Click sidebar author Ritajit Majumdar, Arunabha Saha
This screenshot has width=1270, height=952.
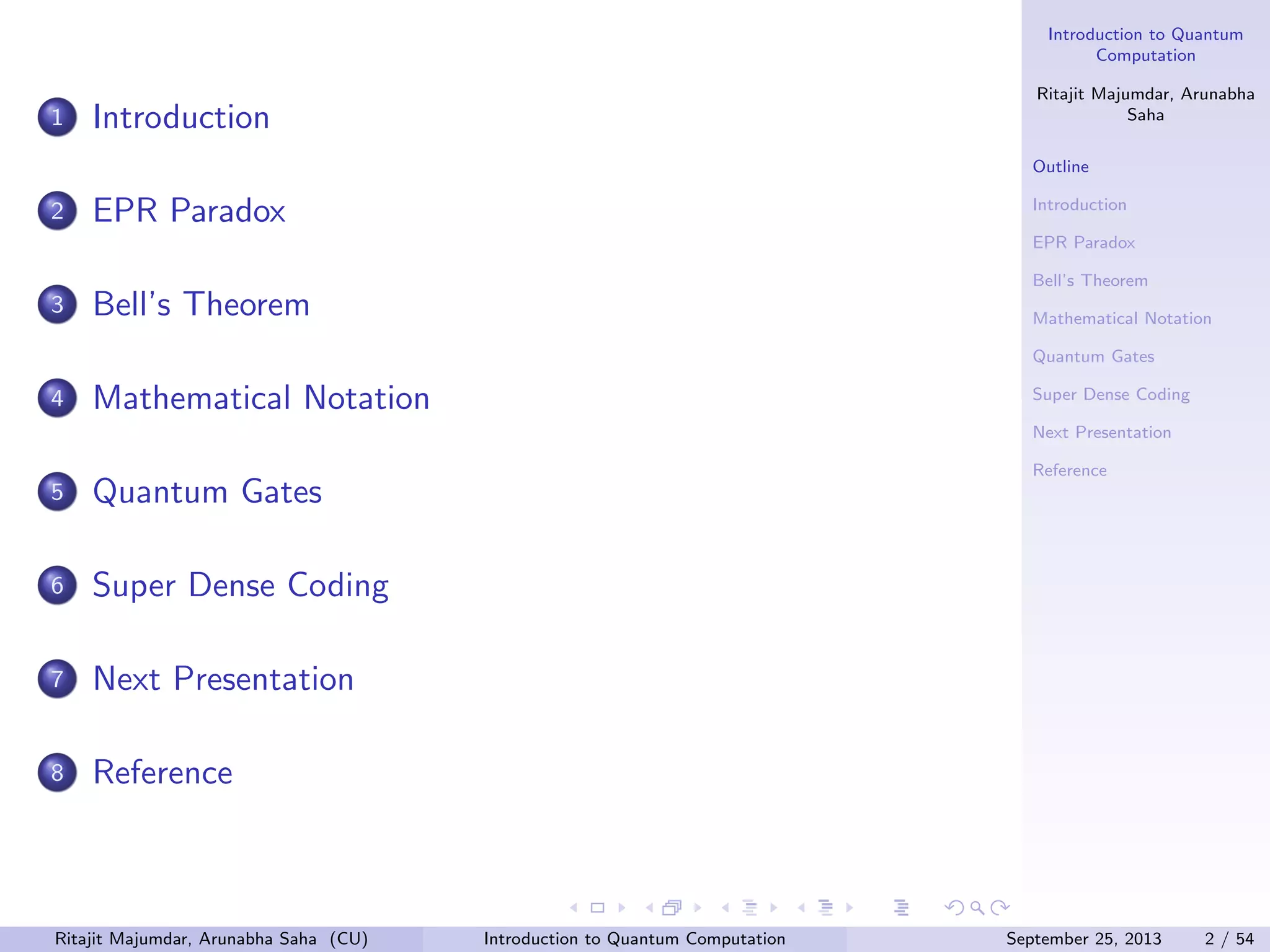tap(1145, 104)
